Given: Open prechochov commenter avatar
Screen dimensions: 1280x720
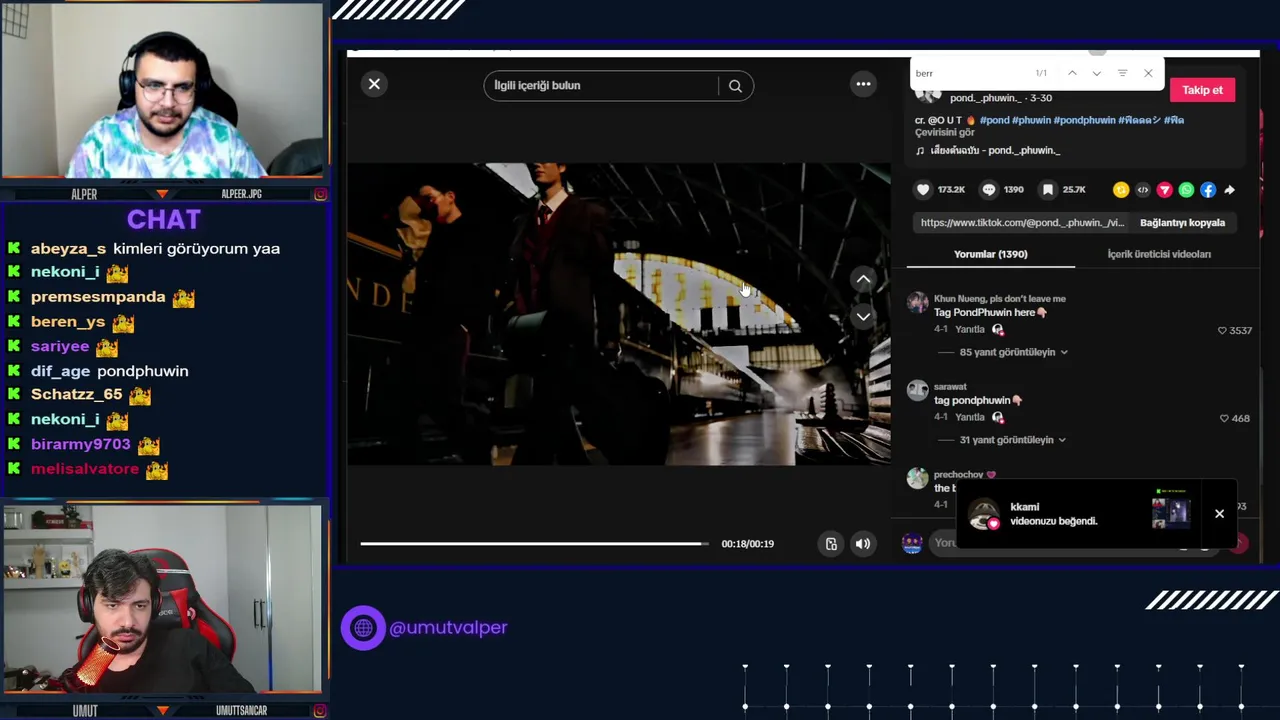Looking at the screenshot, I should (917, 478).
